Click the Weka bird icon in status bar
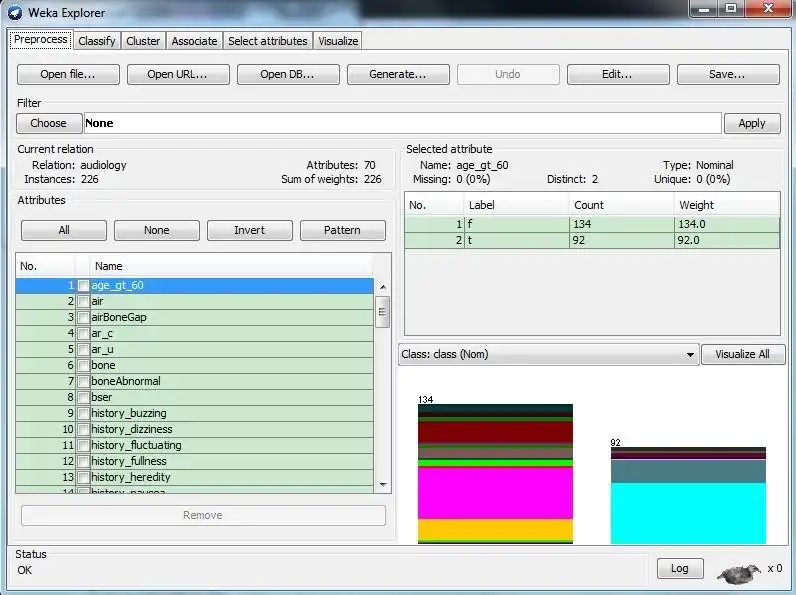This screenshot has width=796, height=595. pyautogui.click(x=739, y=573)
